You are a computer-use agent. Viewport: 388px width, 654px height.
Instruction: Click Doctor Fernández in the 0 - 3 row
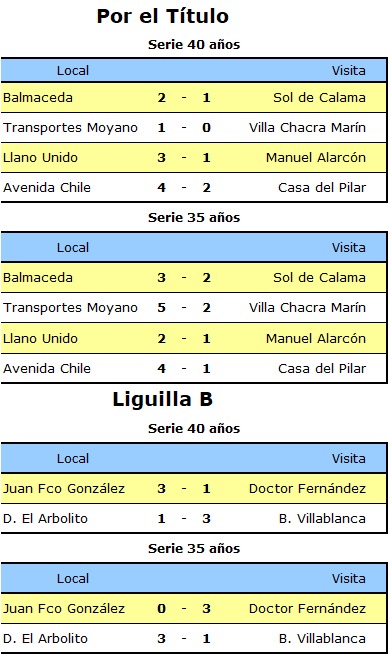[307, 609]
